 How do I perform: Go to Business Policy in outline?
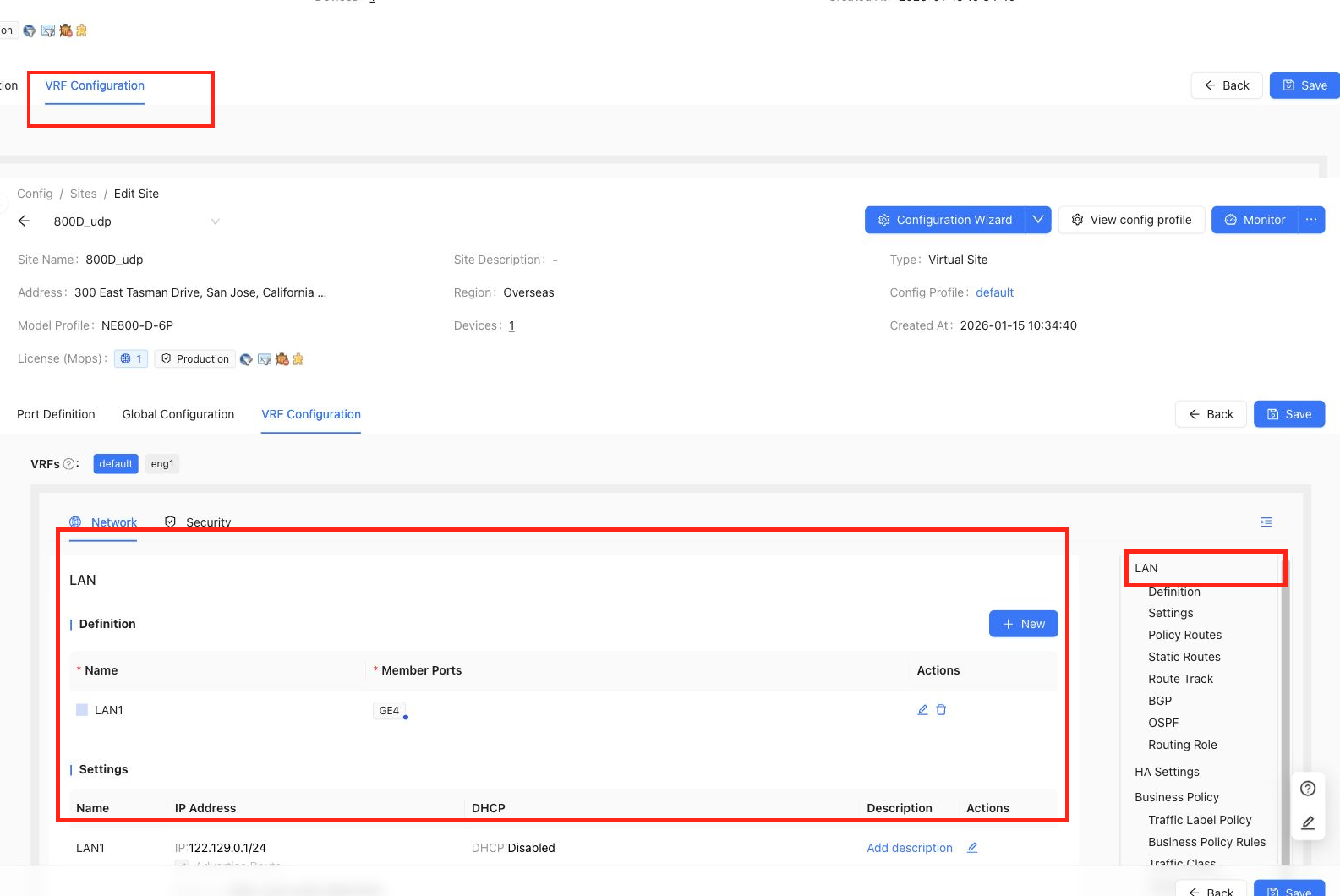1177,797
